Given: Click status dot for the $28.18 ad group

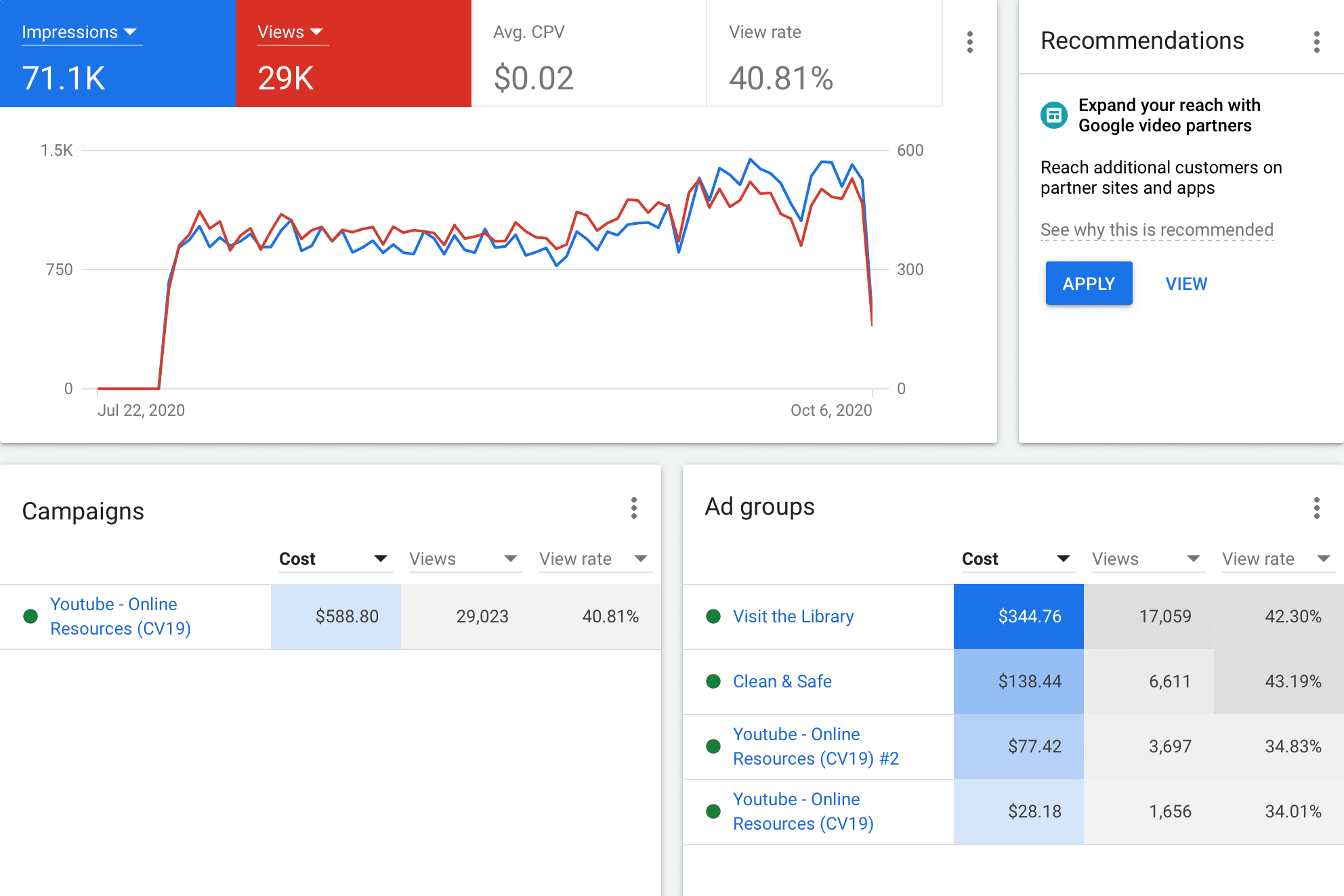Looking at the screenshot, I should tap(713, 811).
